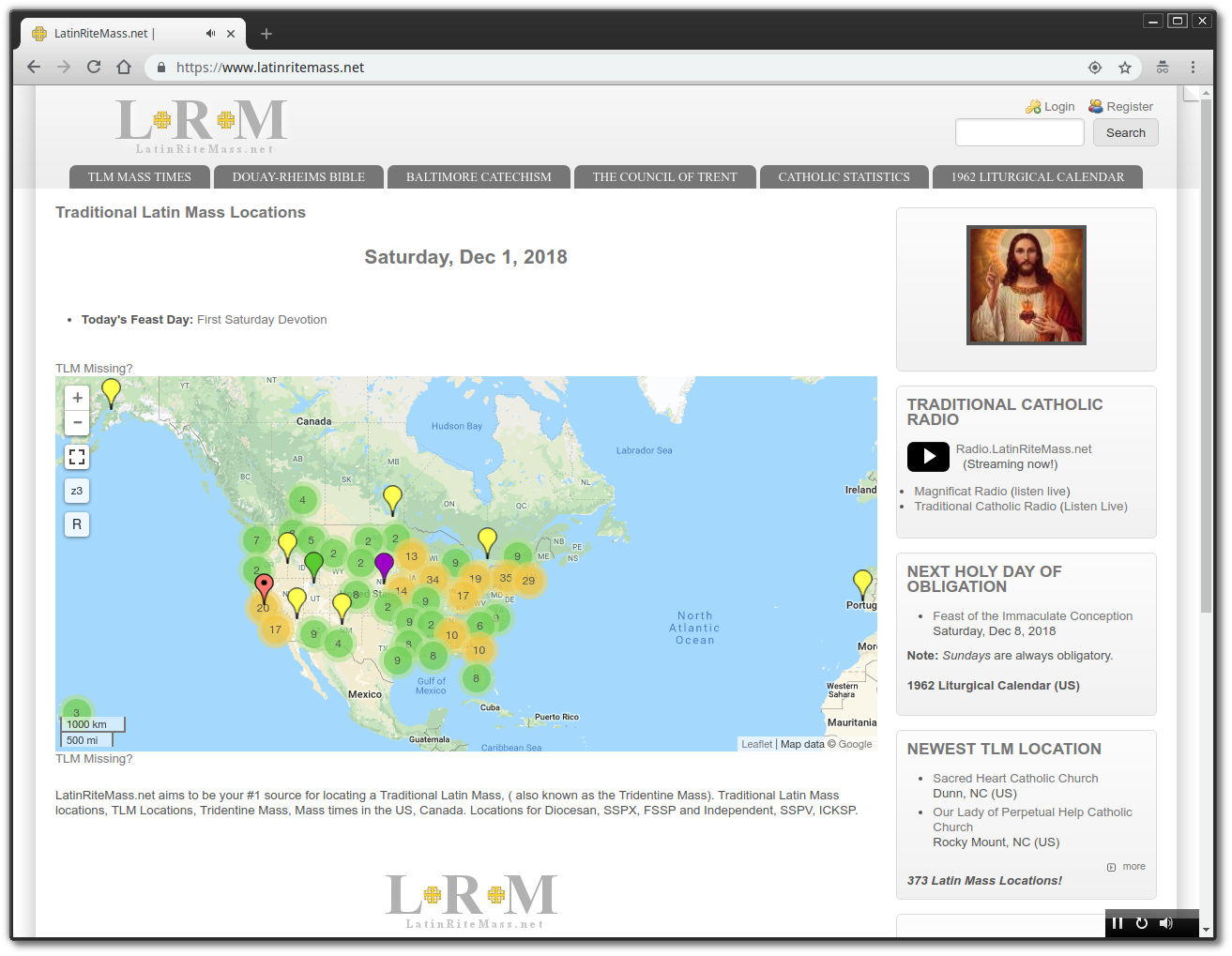Open the Magnificat Radio listen live link
Viewport: 1232px width, 956px height.
992,492
